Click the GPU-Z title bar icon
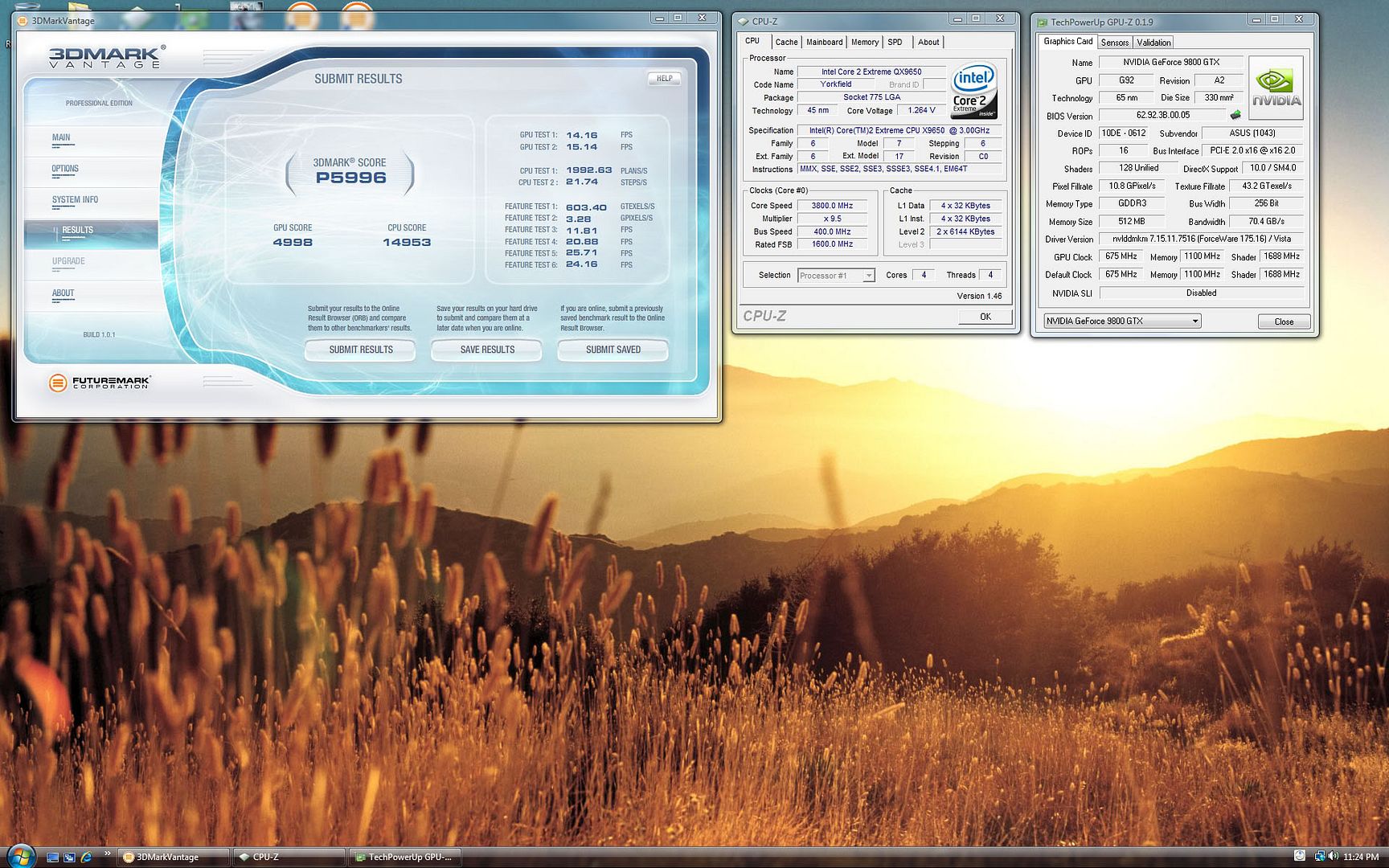1389x868 pixels. coord(1043,23)
